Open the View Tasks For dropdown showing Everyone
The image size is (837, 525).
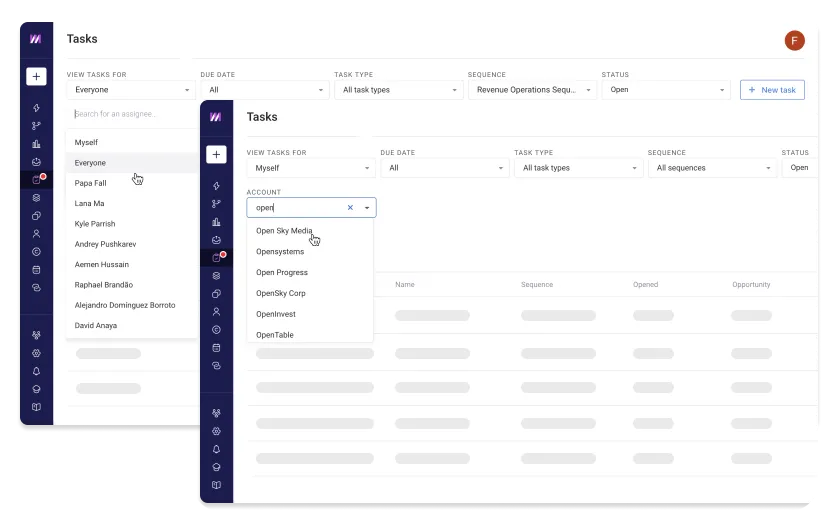click(131, 90)
